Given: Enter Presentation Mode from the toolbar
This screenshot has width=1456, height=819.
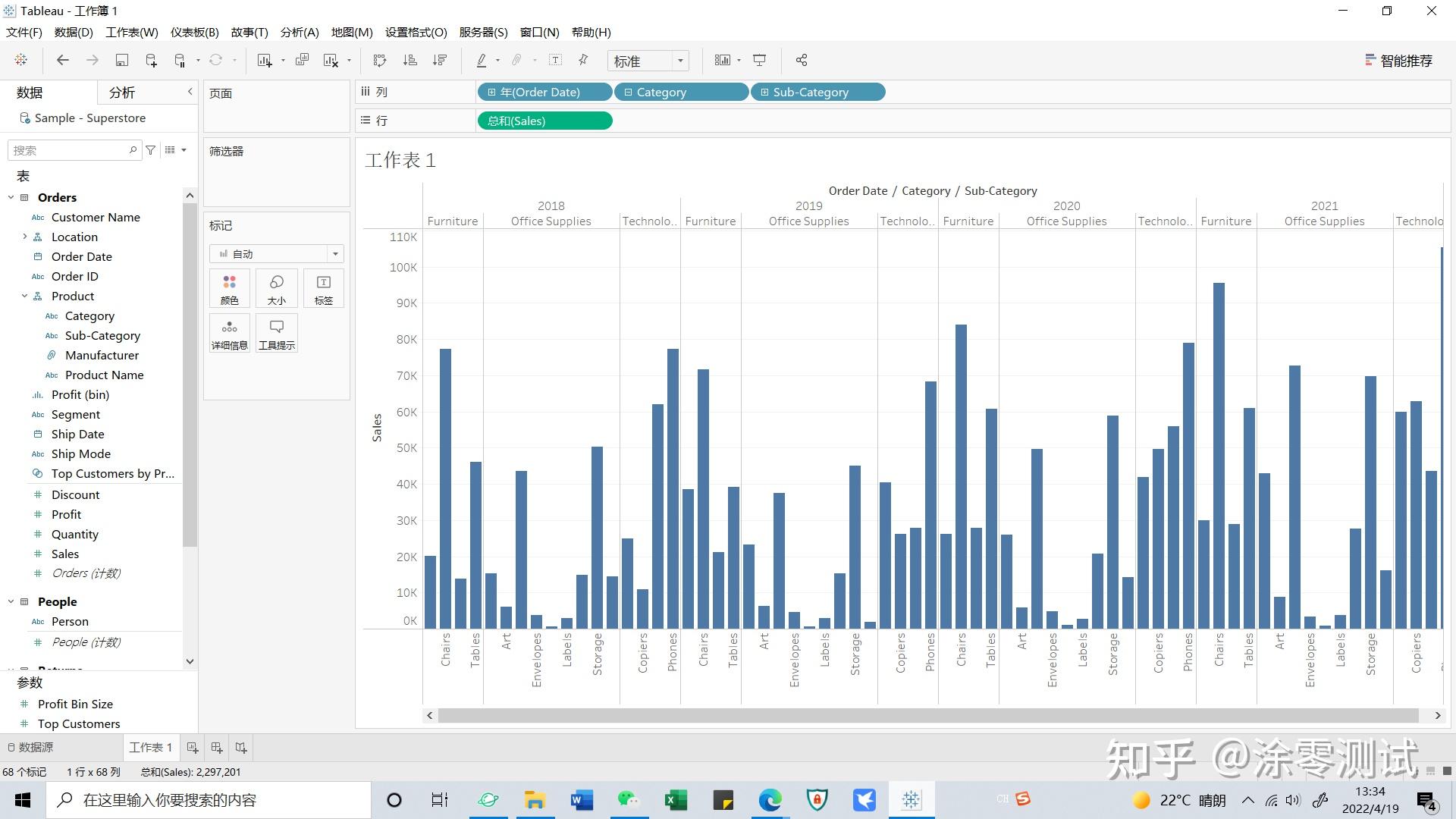Looking at the screenshot, I should 759,60.
